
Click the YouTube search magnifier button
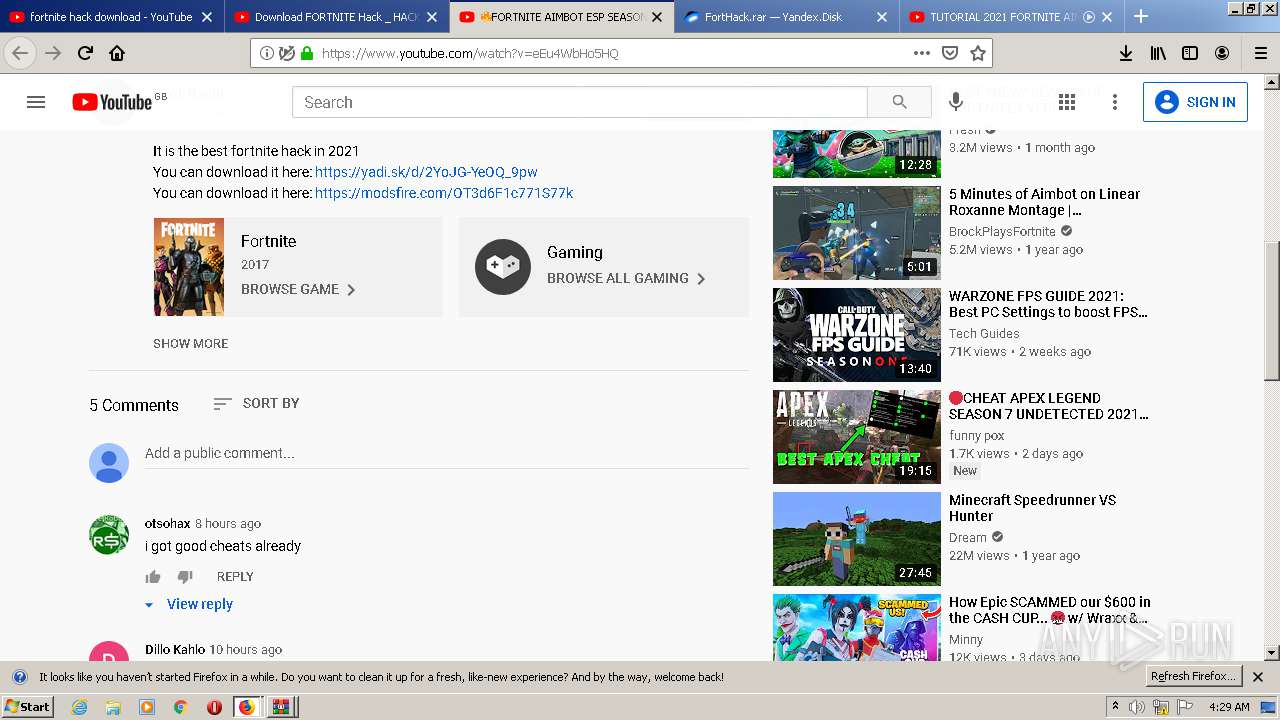(899, 102)
